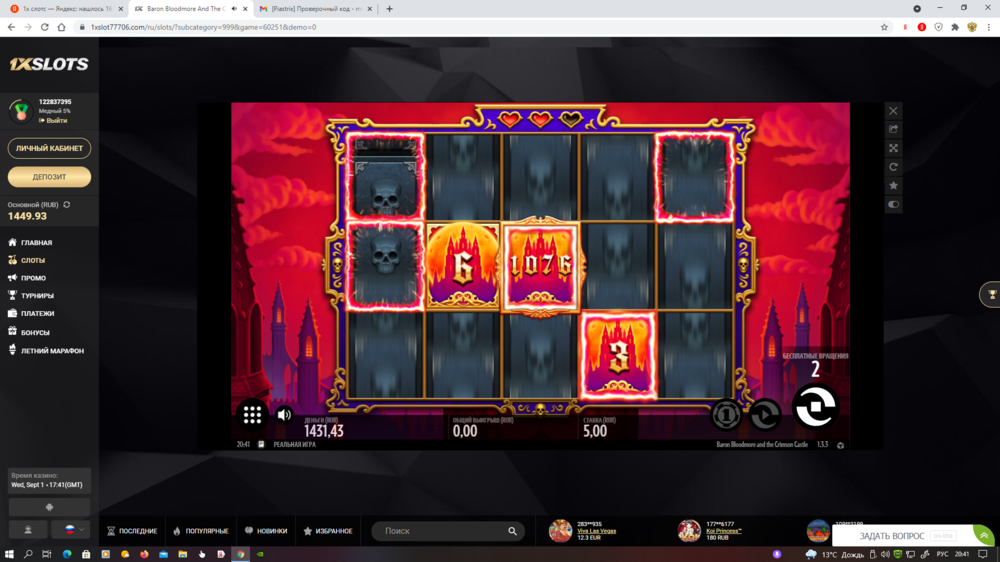Screen dimensions: 1000x562
Task: Refresh the main RUB balance
Action: pos(66,205)
